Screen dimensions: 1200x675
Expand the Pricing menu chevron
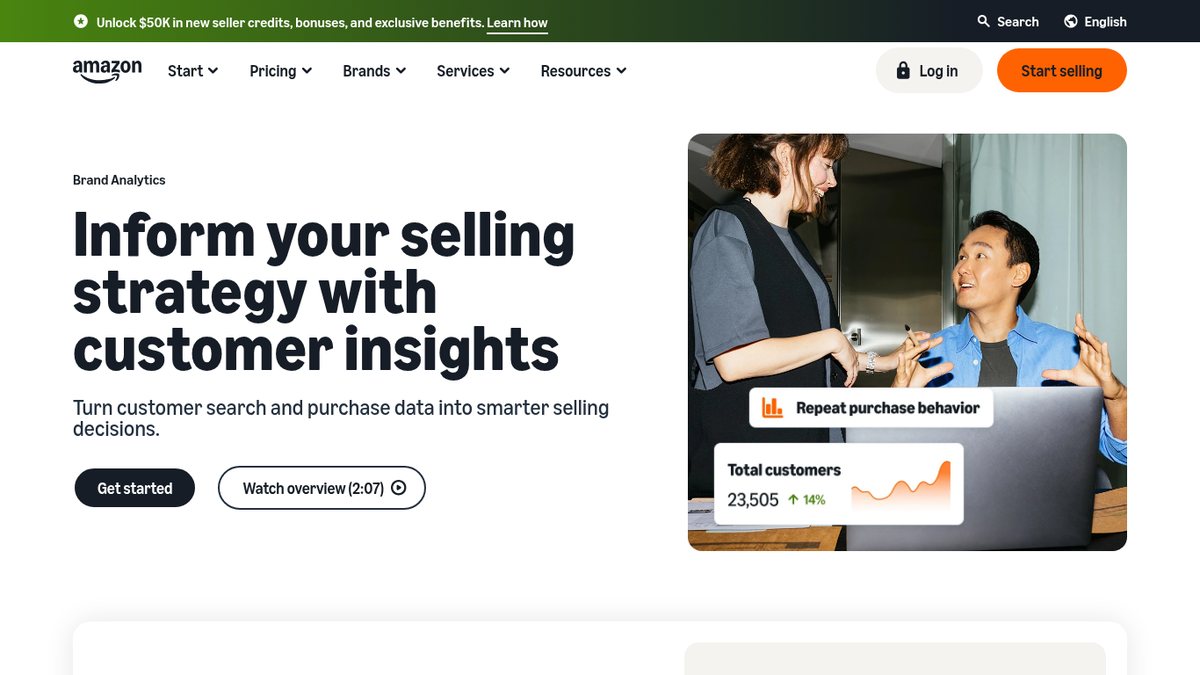tap(307, 71)
